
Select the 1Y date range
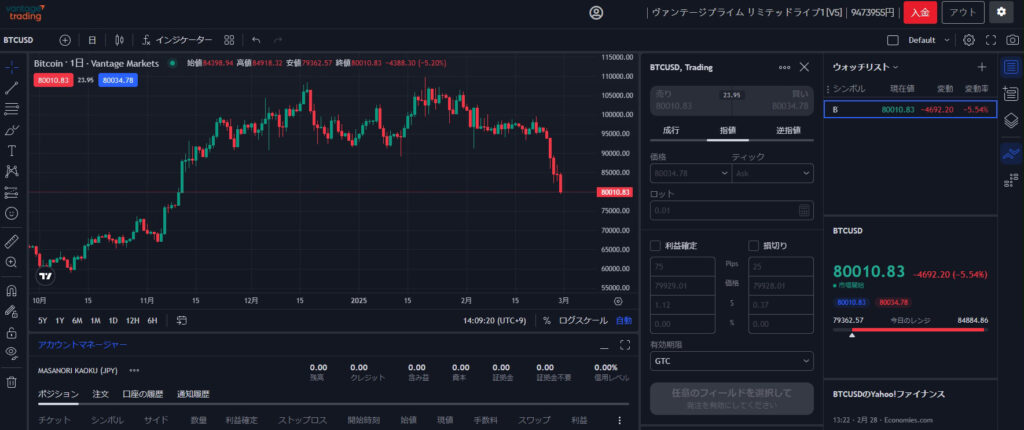click(60, 320)
